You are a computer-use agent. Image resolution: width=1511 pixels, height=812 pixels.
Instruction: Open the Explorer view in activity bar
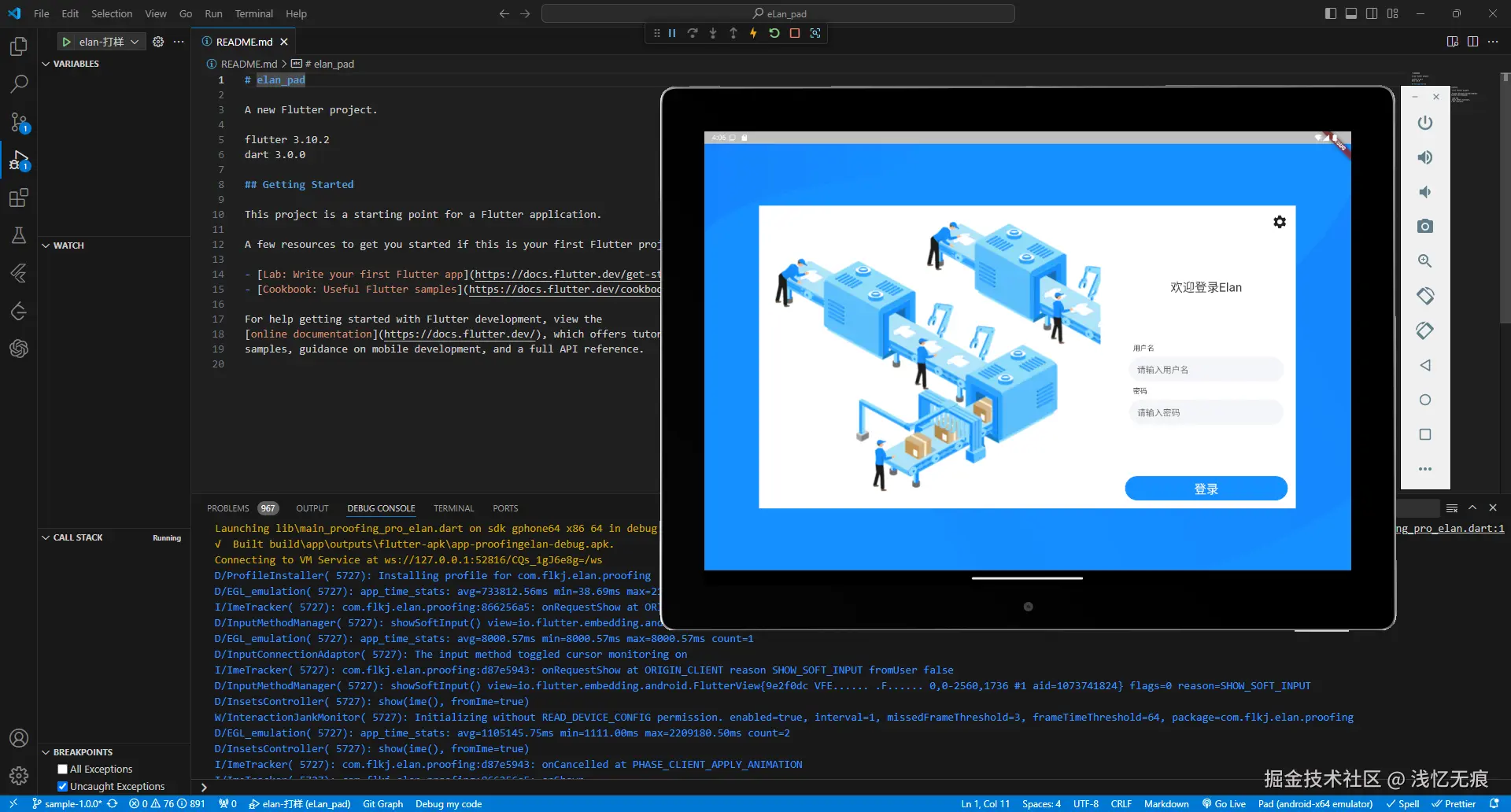pos(19,46)
